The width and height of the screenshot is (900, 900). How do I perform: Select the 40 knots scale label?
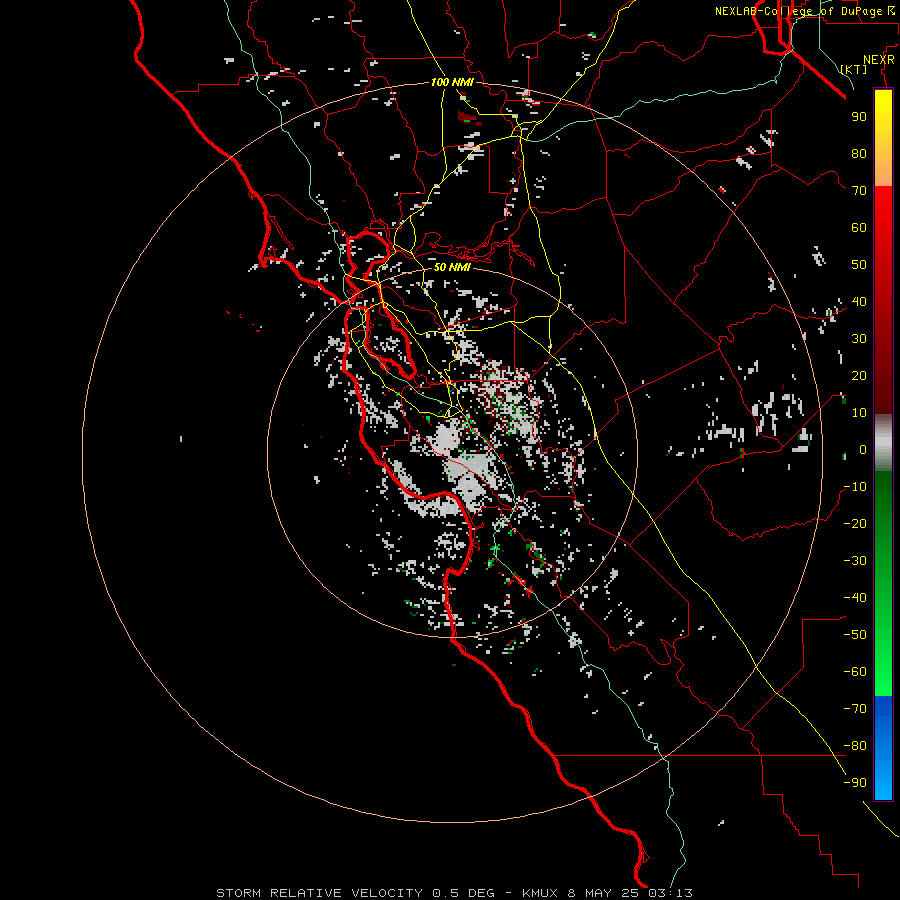(859, 301)
